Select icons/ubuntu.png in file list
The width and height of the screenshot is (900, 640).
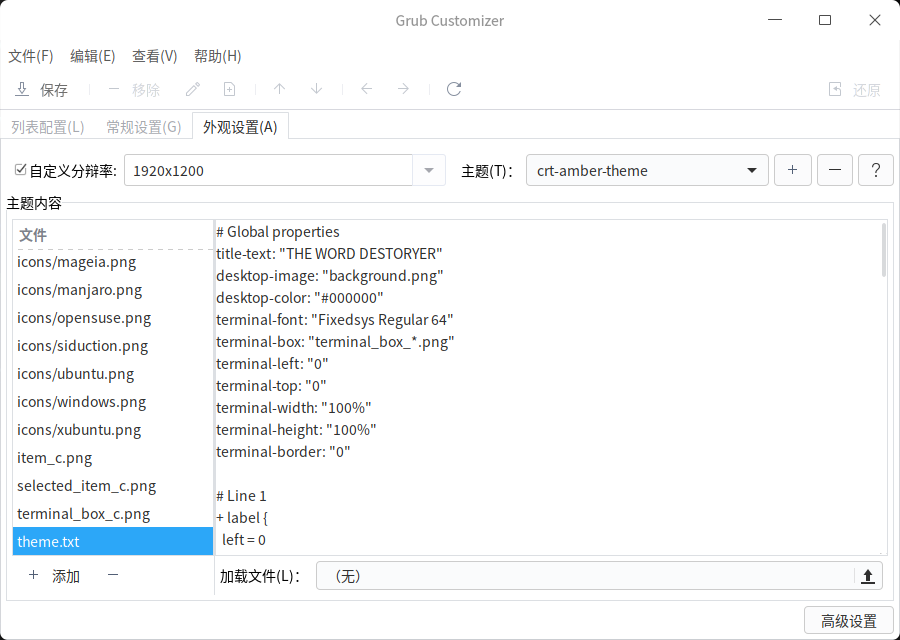coord(113,374)
